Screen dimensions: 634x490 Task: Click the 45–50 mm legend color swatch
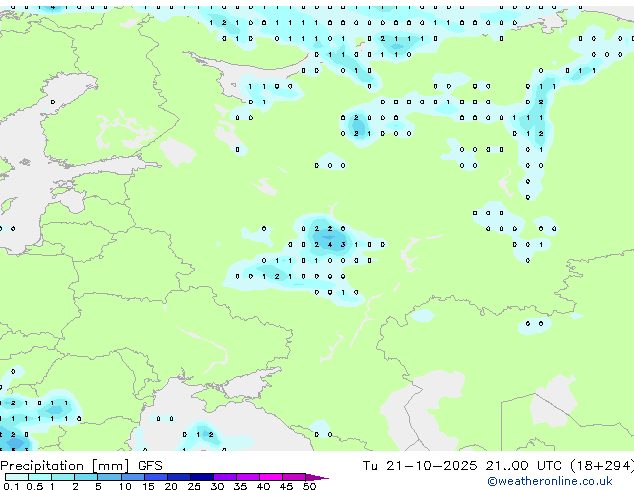point(294,477)
